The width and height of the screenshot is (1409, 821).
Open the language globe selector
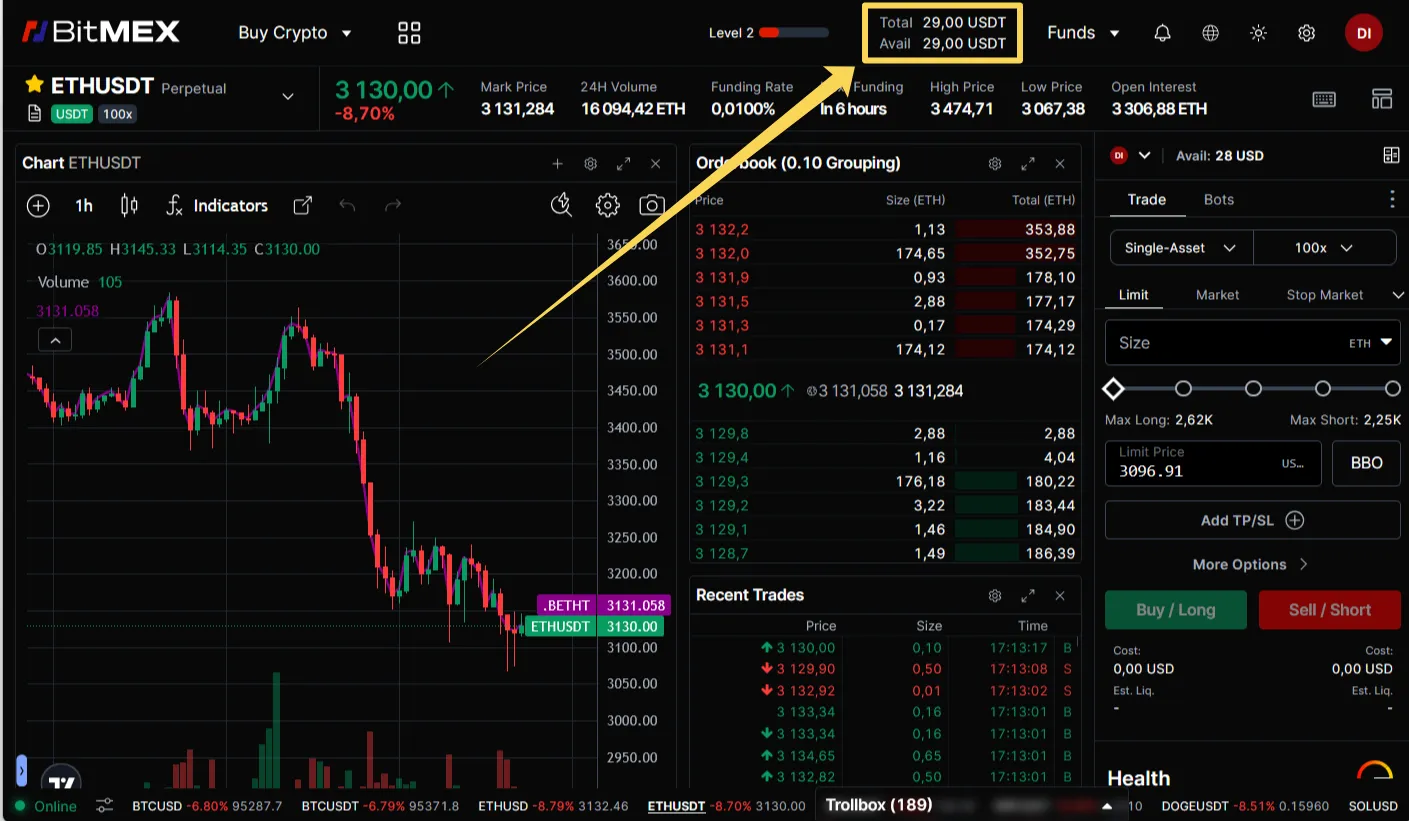[x=1209, y=32]
